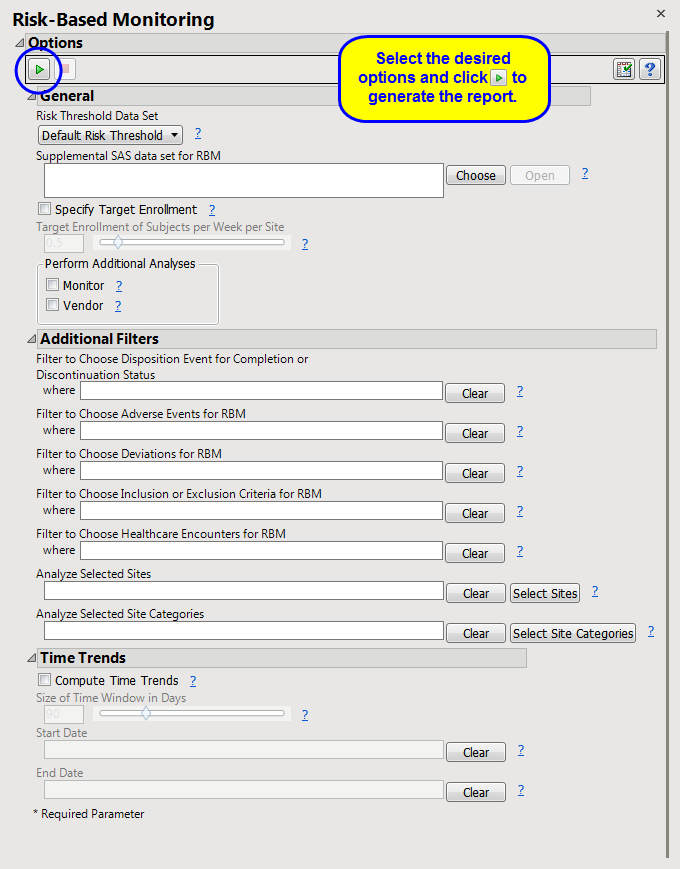Open help for Adverse Events filter
The image size is (680, 869).
pyautogui.click(x=520, y=431)
